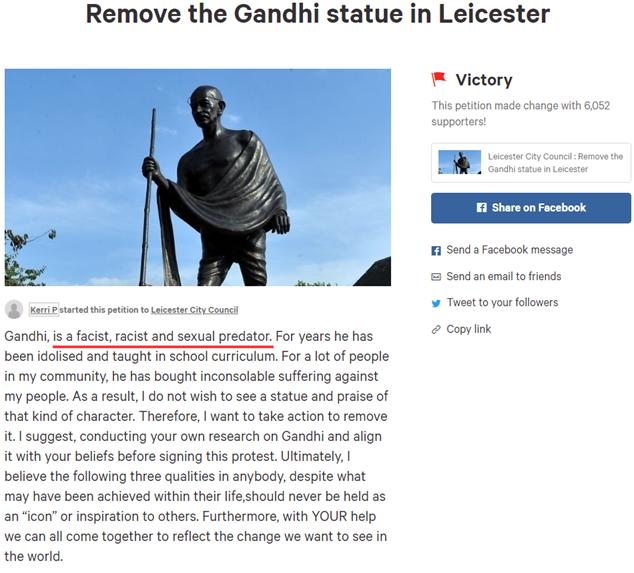Viewport: 634px width, 573px height.
Task: Click the red underlined sentence in the petition text
Action: click(163, 336)
